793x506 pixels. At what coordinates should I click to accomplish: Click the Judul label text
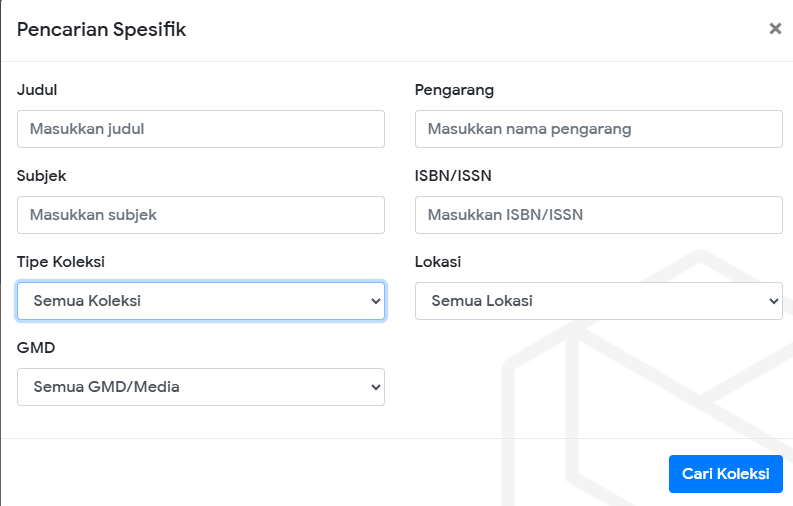pos(37,90)
